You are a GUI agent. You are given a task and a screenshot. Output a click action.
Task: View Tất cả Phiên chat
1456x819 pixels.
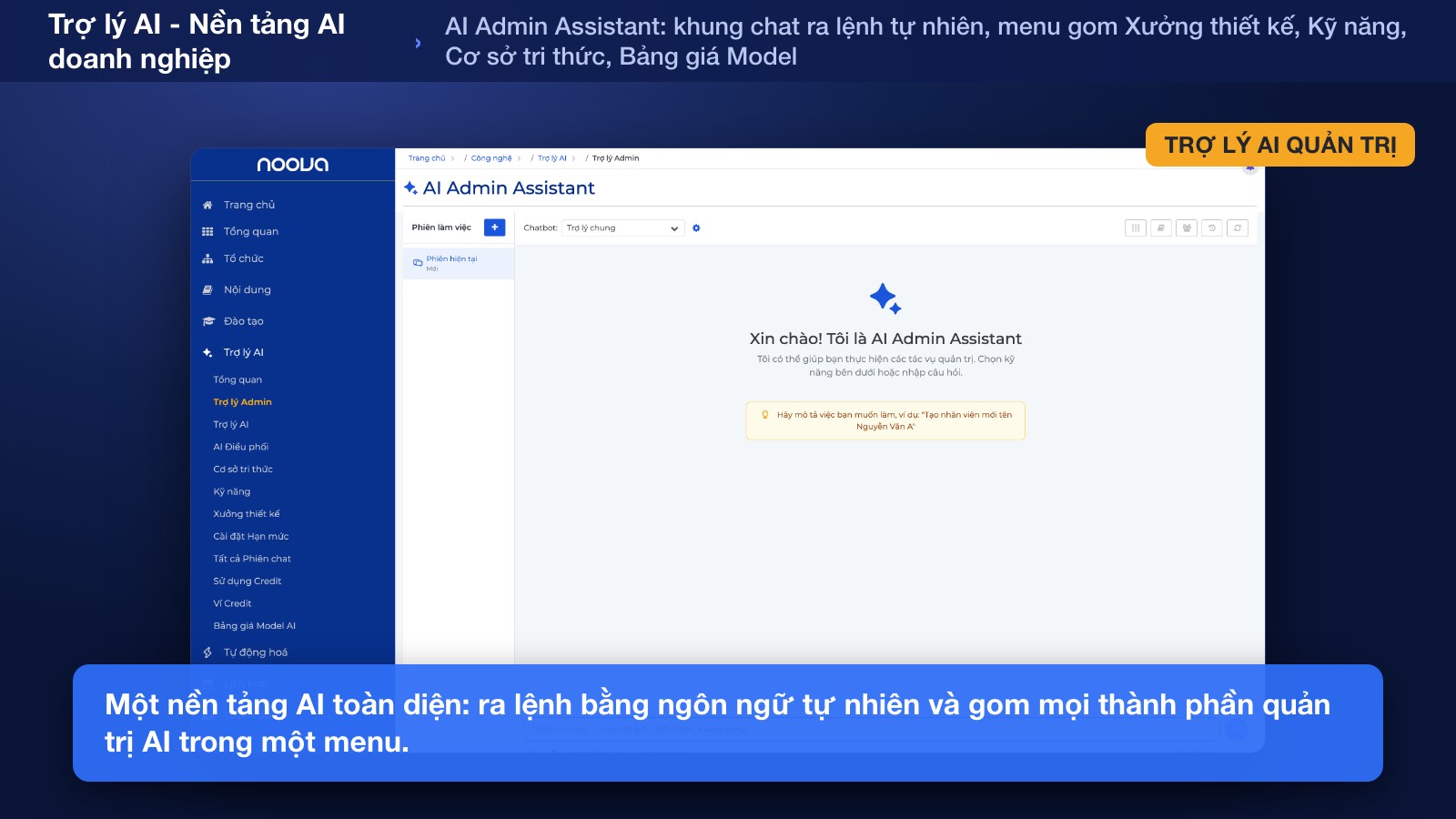(x=252, y=559)
